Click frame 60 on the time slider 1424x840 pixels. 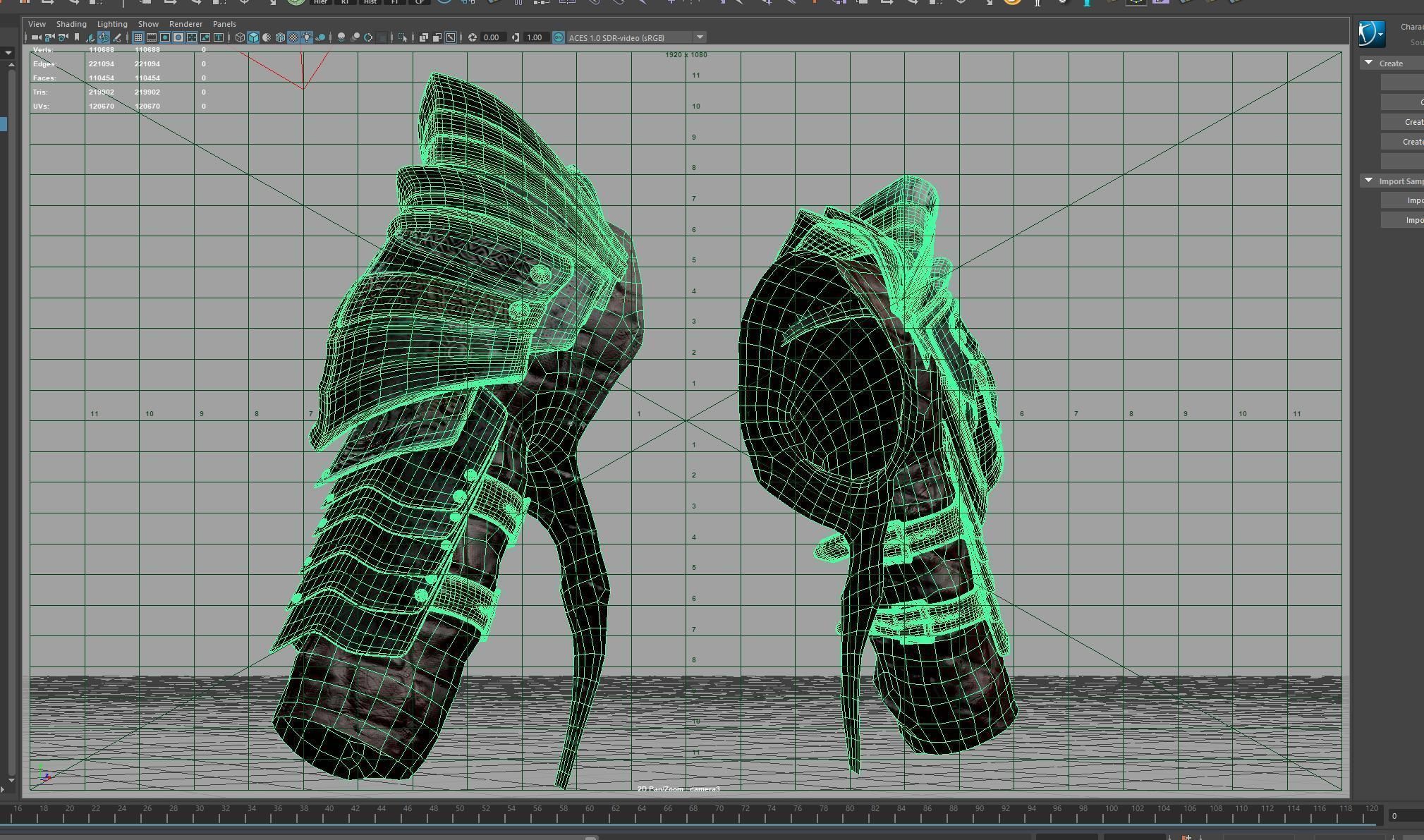click(x=590, y=809)
